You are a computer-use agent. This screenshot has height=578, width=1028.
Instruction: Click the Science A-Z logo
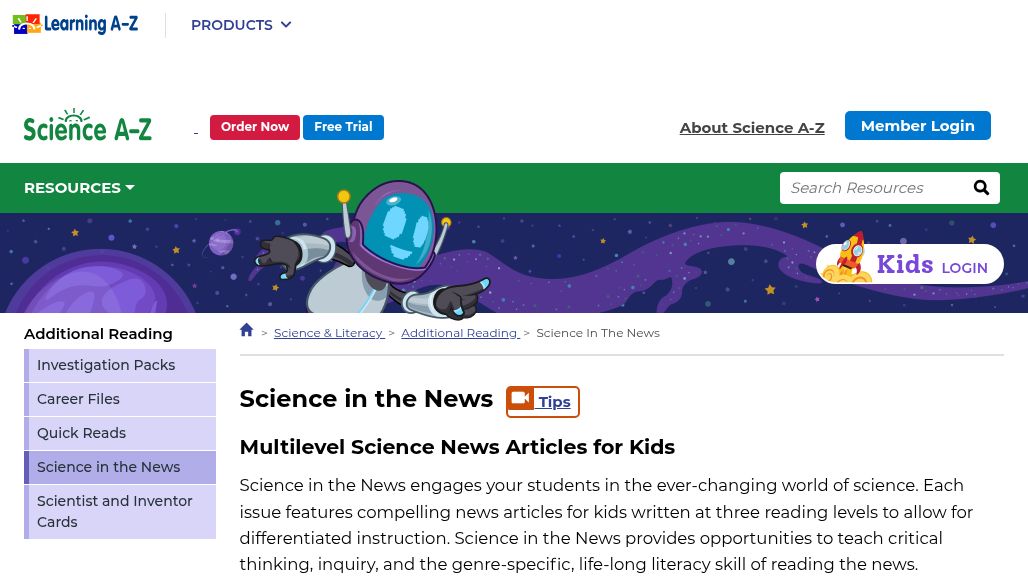point(88,125)
